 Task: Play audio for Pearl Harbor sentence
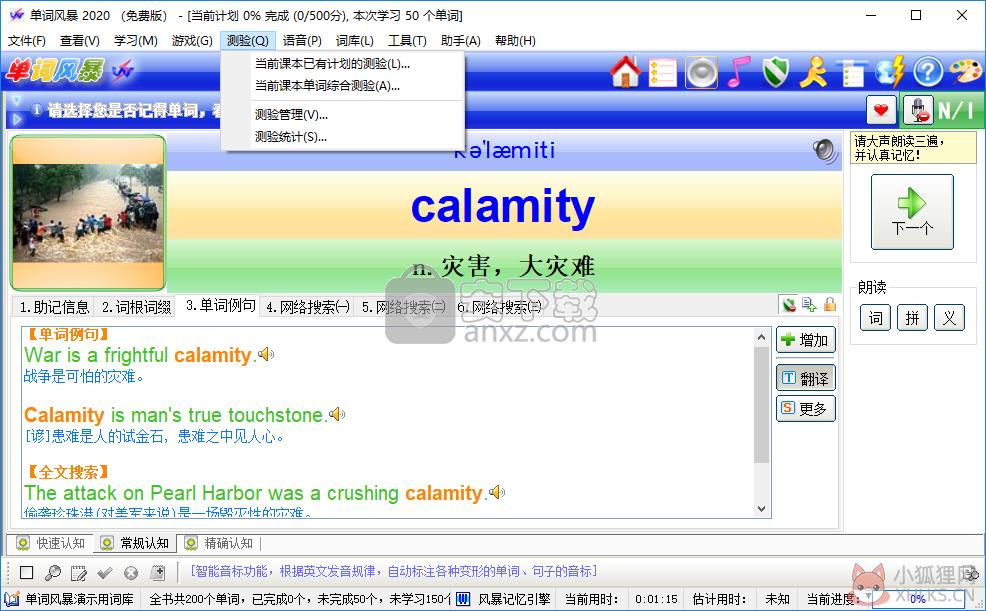497,492
